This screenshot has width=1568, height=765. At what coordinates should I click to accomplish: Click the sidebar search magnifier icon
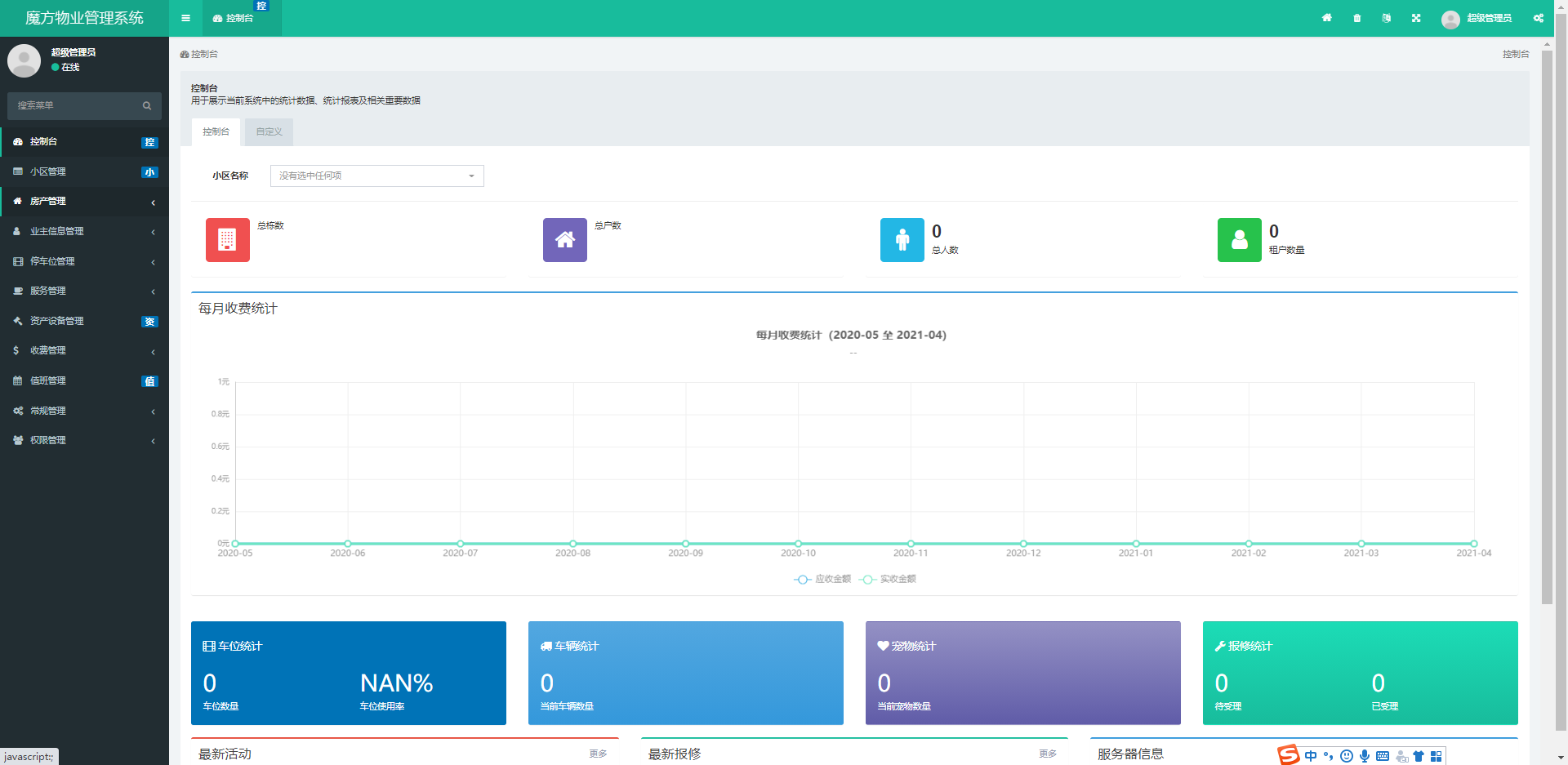[147, 105]
